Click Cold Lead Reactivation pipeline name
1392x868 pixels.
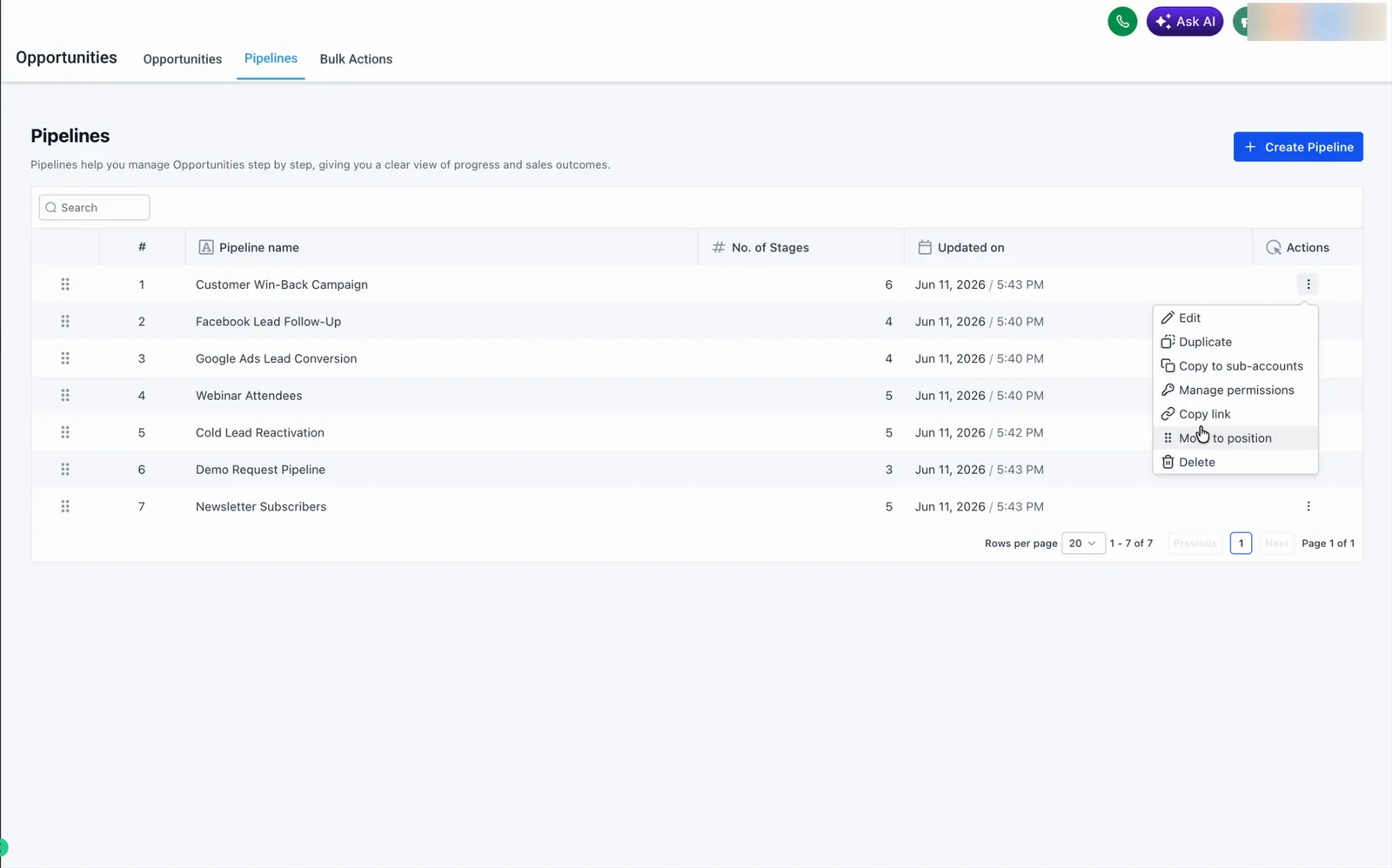[x=260, y=432]
